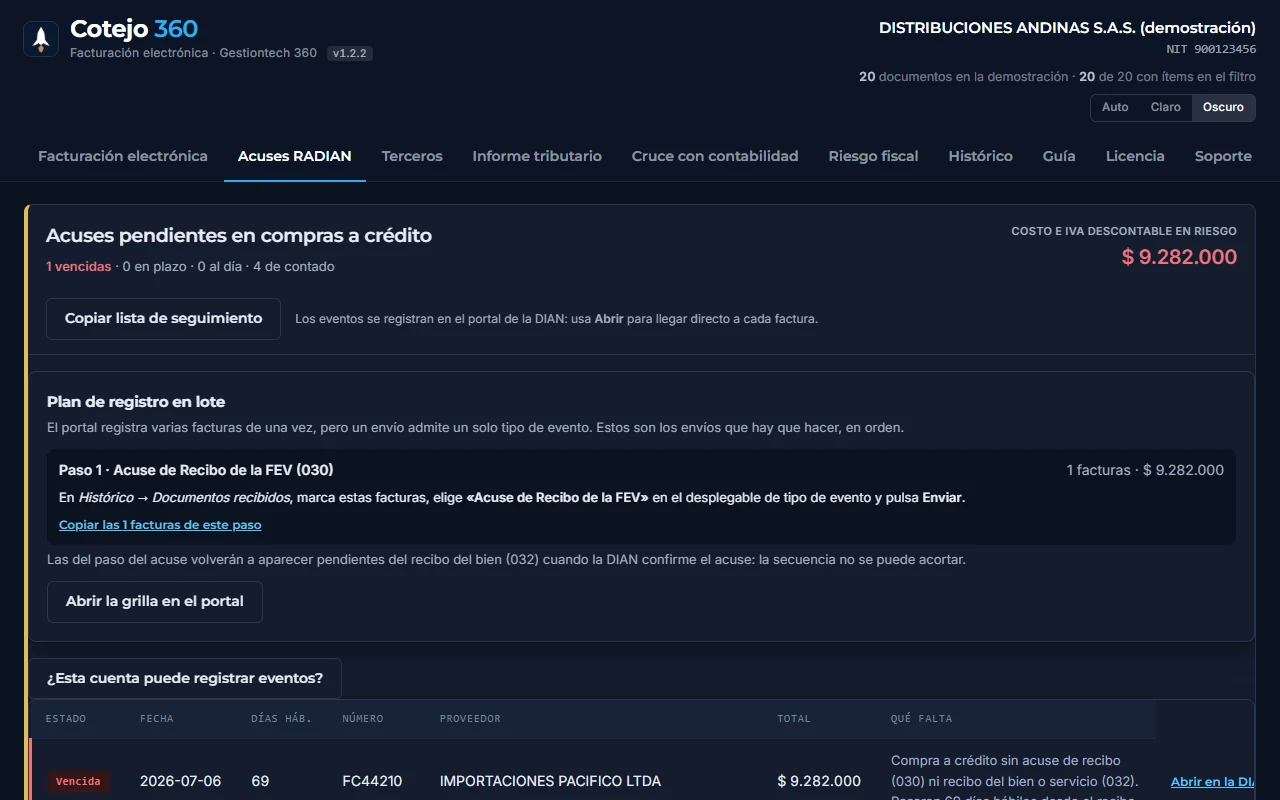Switch theme to Auto
Image resolution: width=1280 pixels, height=800 pixels.
pyautogui.click(x=1115, y=107)
